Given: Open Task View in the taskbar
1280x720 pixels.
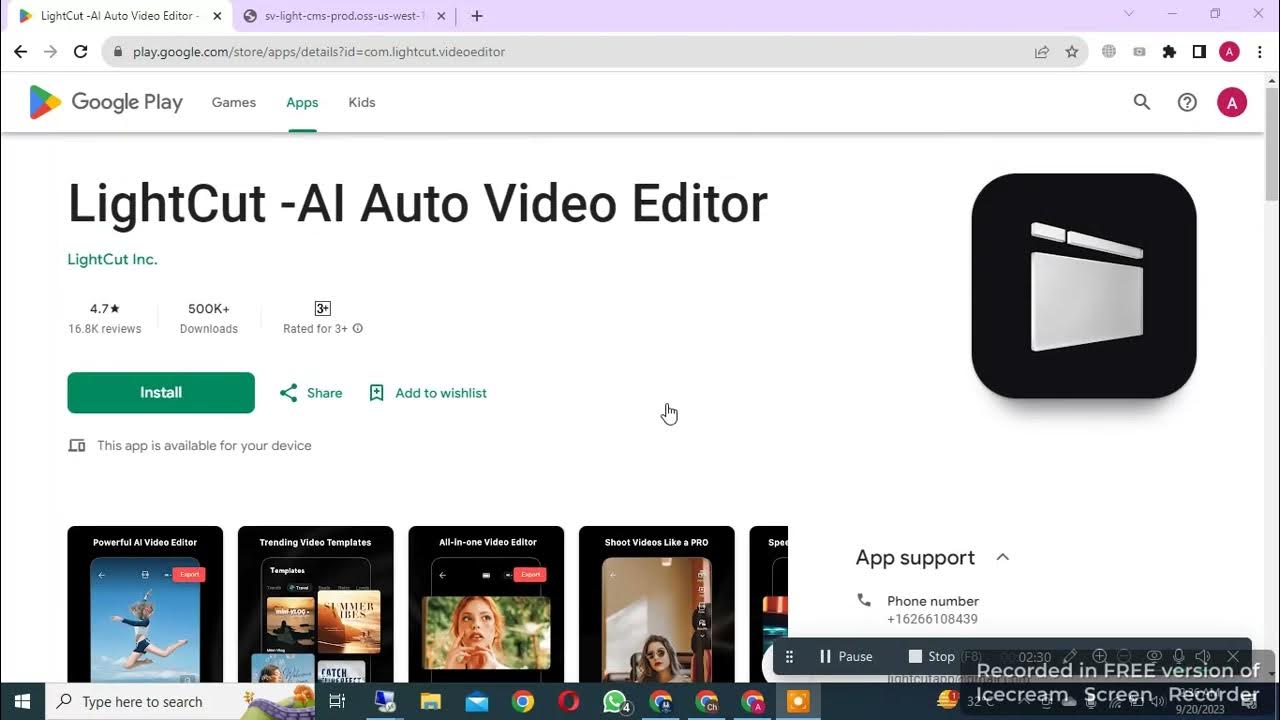Looking at the screenshot, I should [337, 702].
